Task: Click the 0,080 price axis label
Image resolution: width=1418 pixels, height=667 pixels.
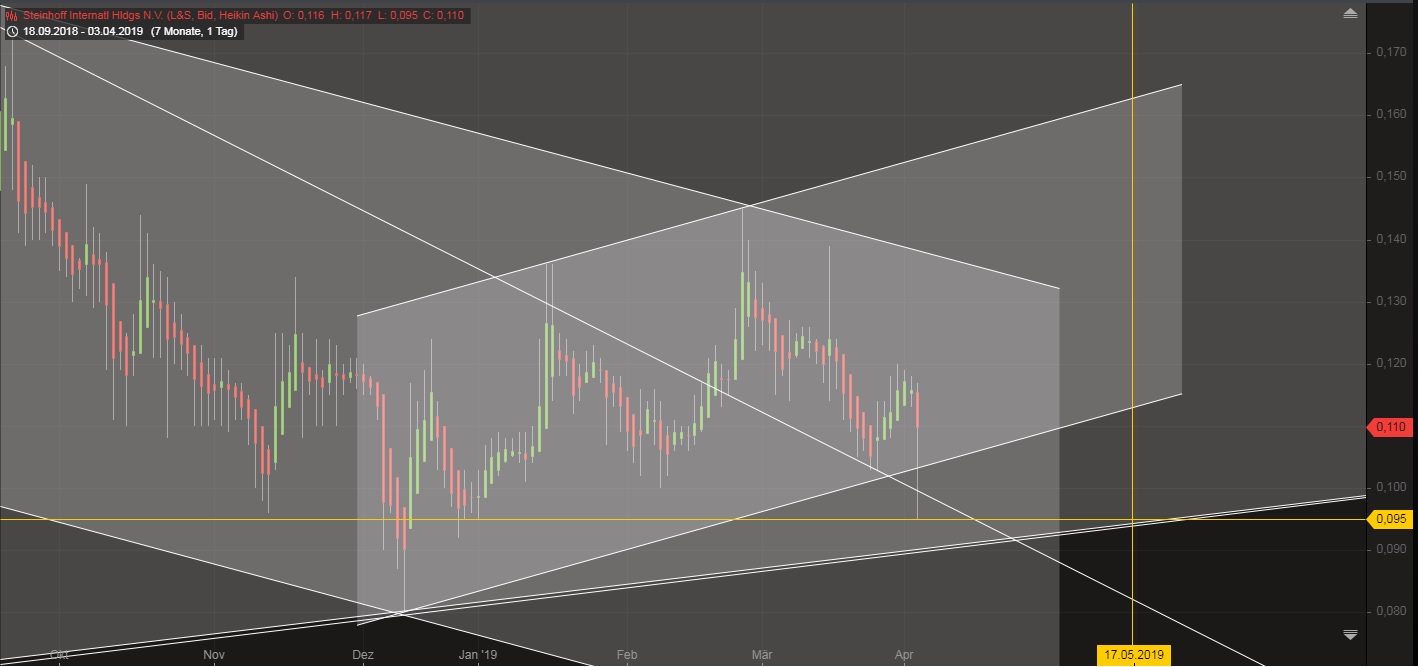Action: 1391,611
